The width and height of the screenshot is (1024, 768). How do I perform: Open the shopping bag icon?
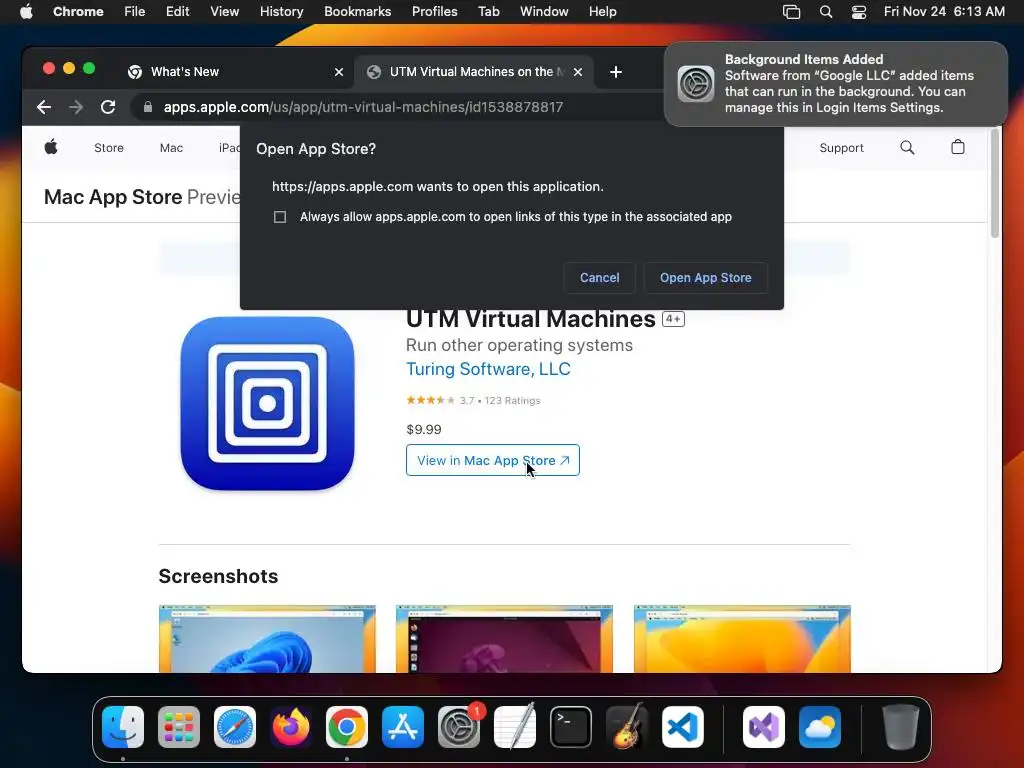pos(958,147)
